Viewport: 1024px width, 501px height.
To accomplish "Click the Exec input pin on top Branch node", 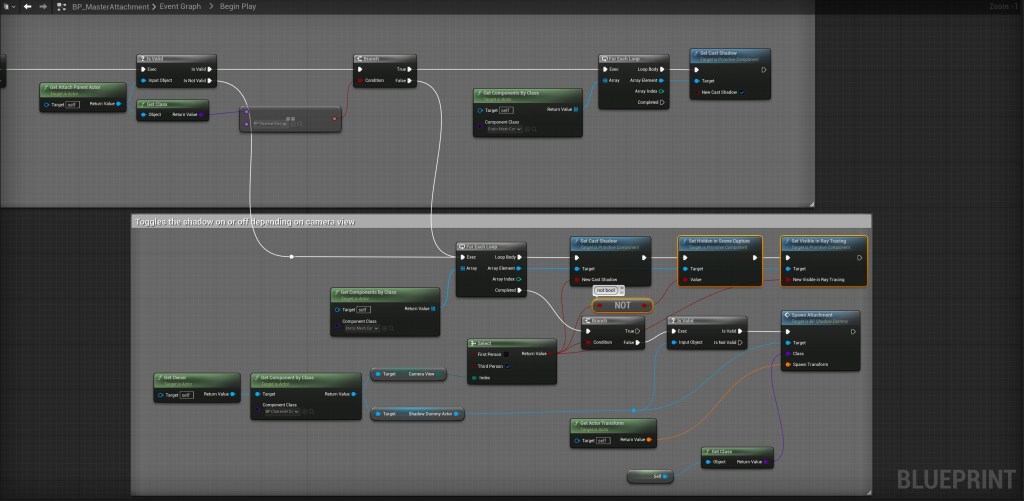I will [359, 69].
